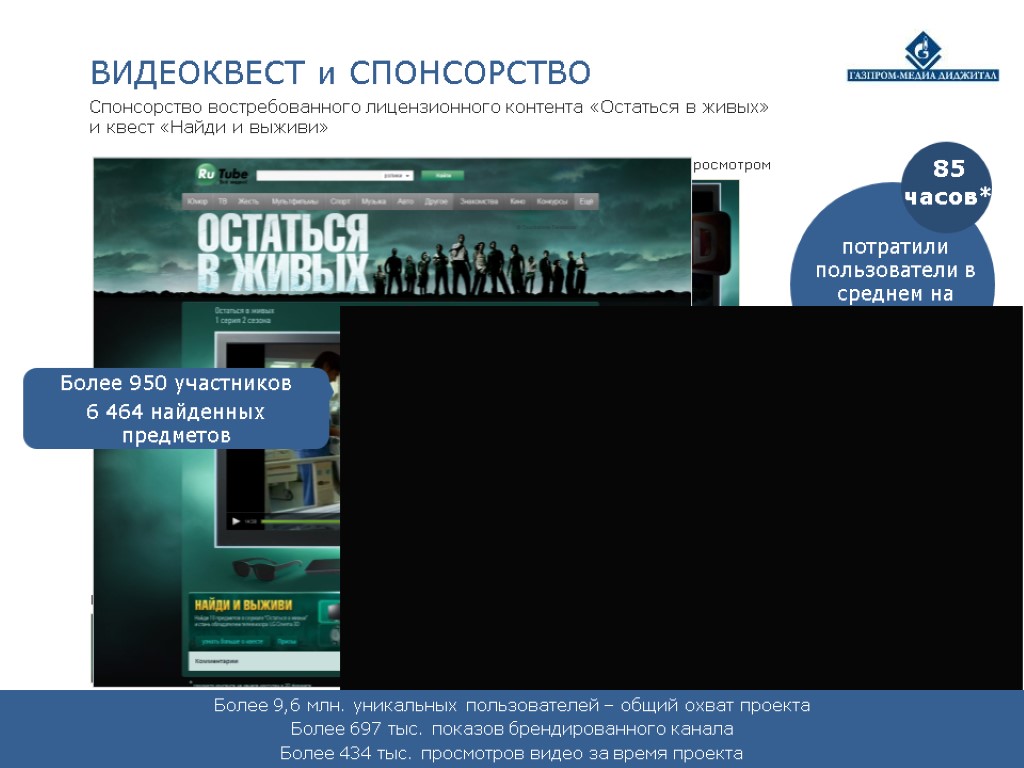Click the ВИДЕОКВЕСТ и СПОНСОРСТВО slide title

point(340,72)
